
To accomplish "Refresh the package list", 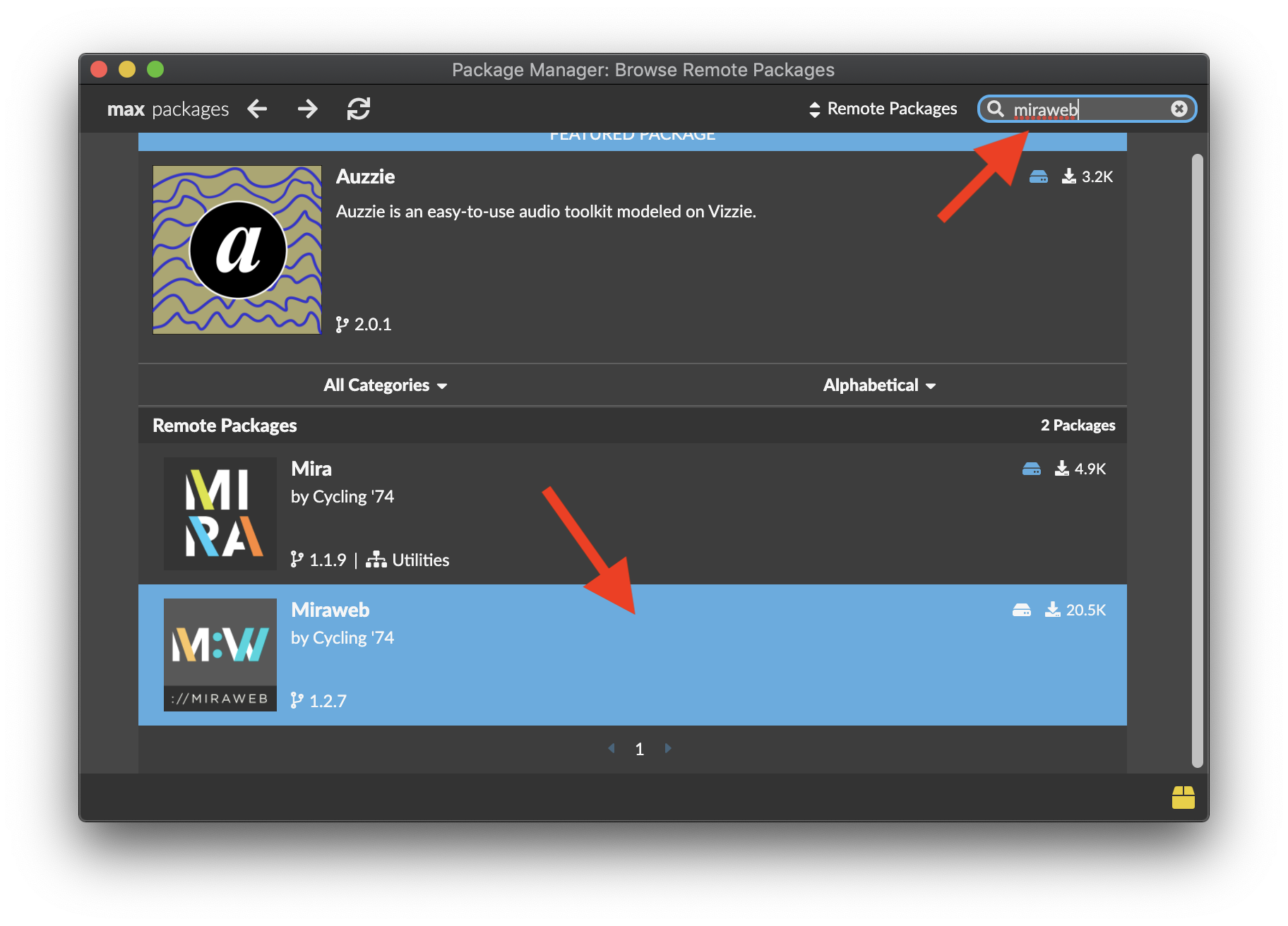I will click(359, 109).
